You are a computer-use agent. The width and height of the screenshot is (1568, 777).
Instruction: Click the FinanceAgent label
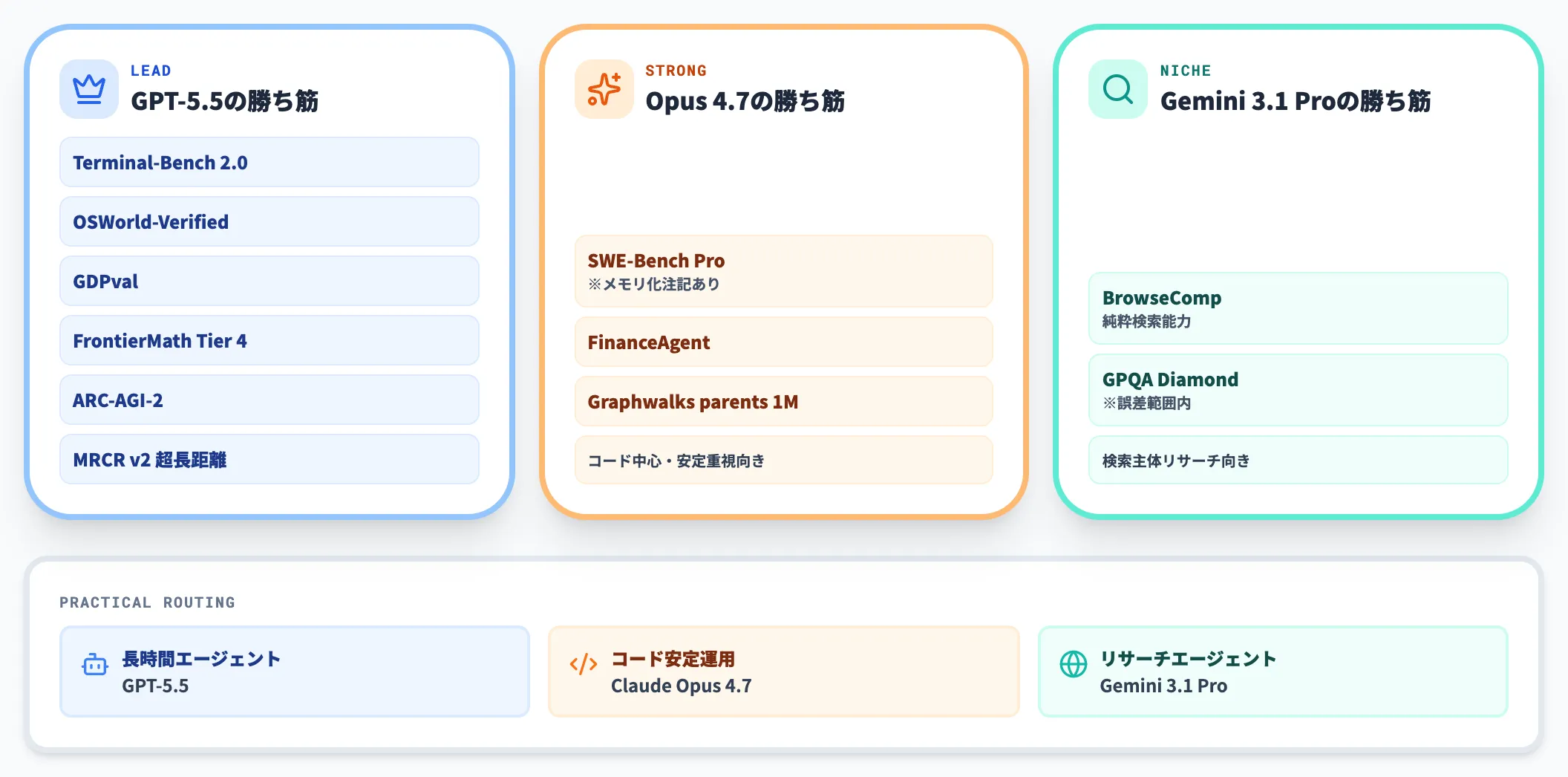pos(783,342)
